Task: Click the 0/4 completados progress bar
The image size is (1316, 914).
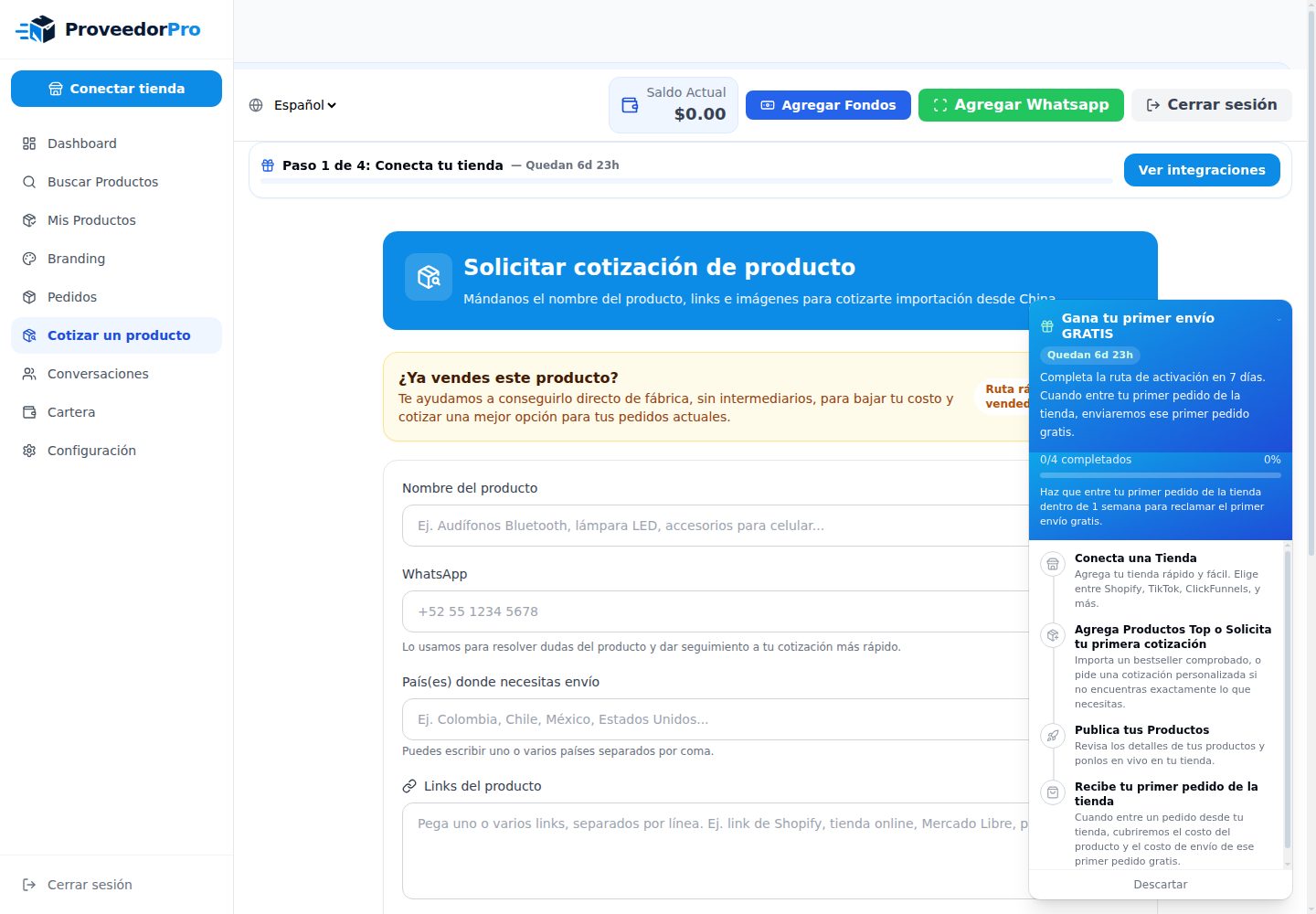Action: coord(1161,475)
